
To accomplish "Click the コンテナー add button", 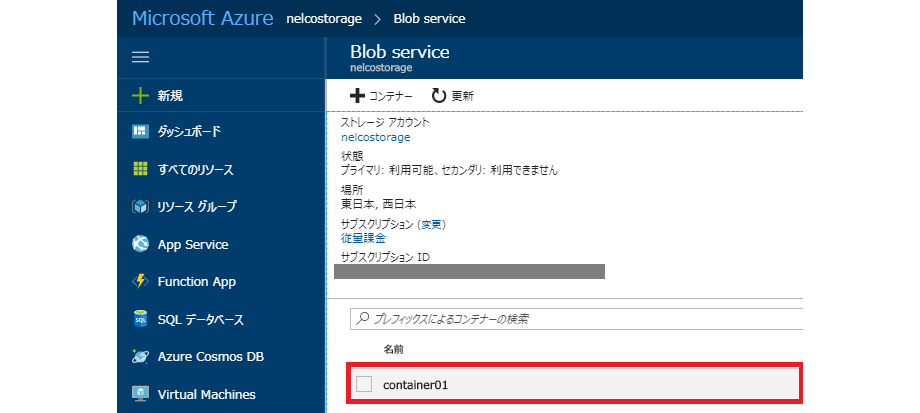I will click(x=381, y=96).
